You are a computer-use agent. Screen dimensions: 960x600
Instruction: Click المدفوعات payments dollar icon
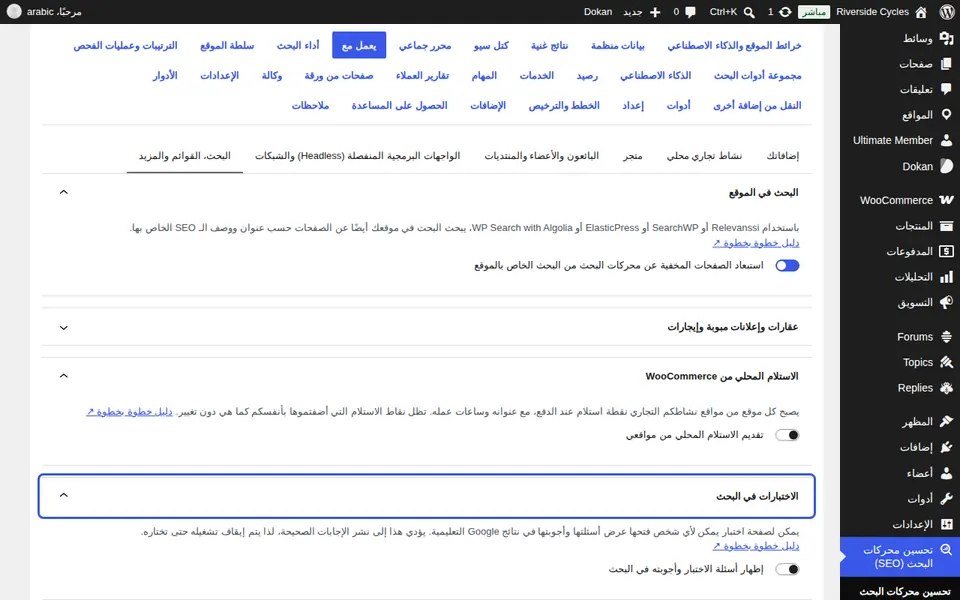(x=946, y=252)
